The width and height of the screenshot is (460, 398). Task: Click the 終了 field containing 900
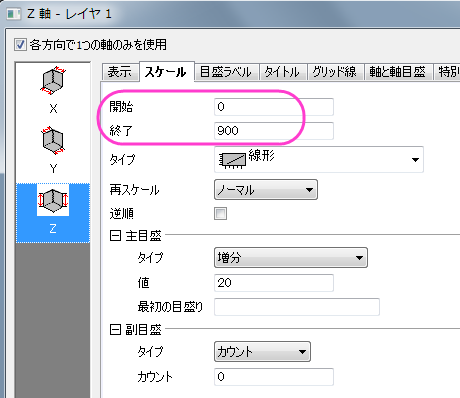[274, 131]
